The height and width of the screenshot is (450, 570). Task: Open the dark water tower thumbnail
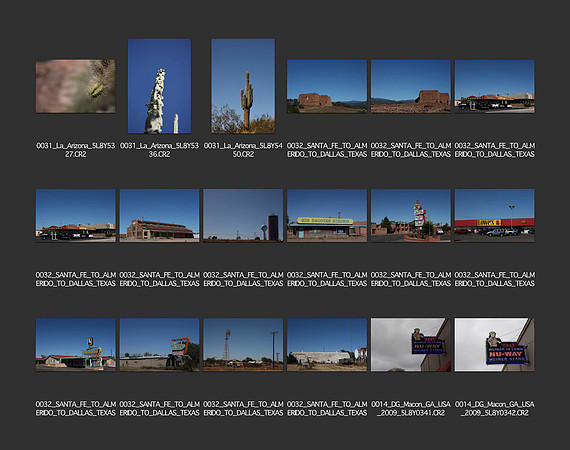pos(243,215)
